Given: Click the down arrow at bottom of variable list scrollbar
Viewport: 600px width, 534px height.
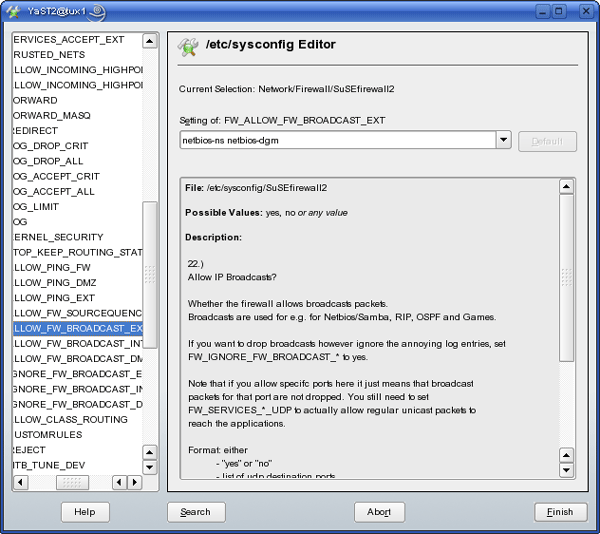Looking at the screenshot, I should [150, 467].
